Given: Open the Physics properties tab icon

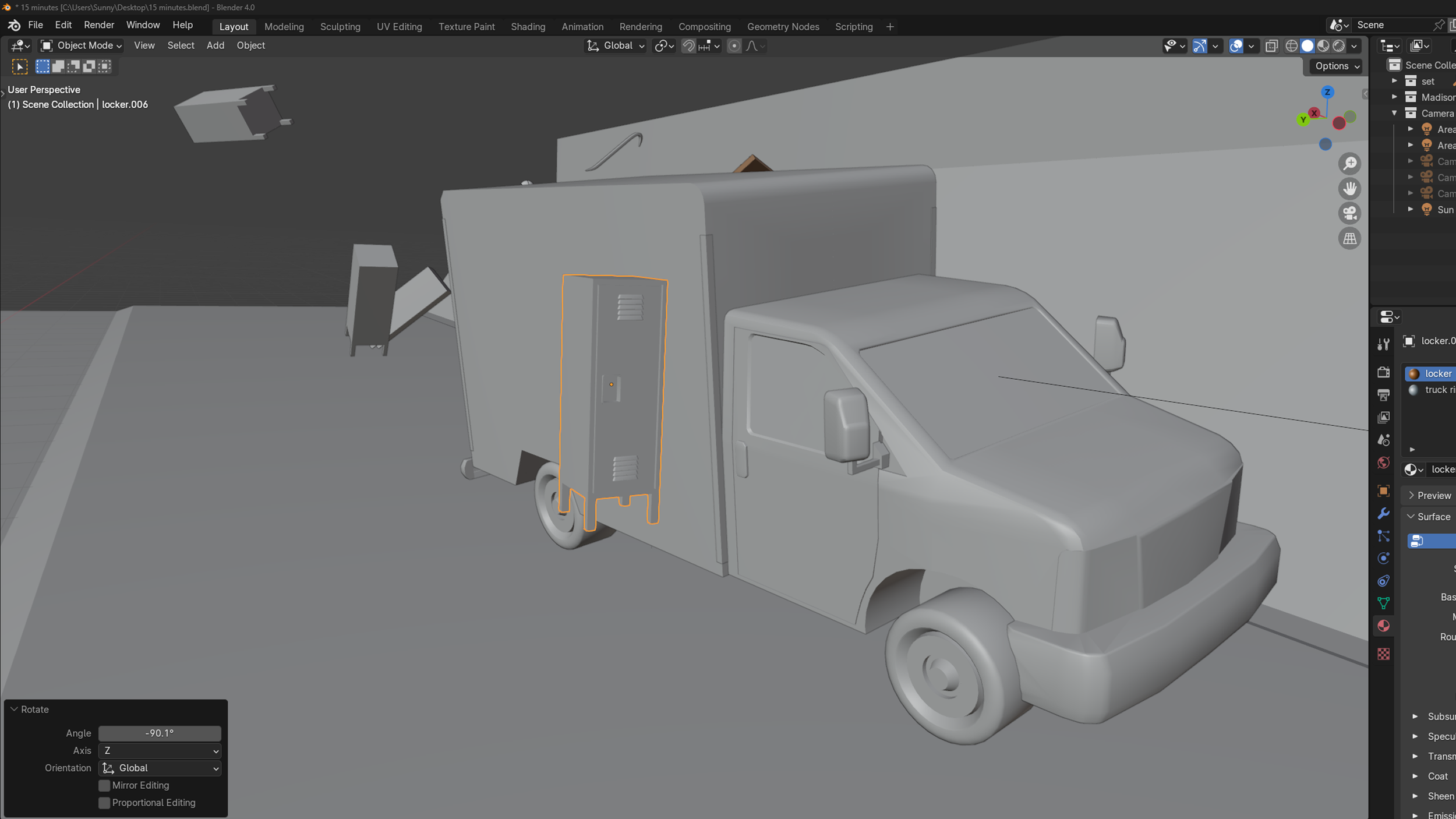Looking at the screenshot, I should click(x=1383, y=559).
